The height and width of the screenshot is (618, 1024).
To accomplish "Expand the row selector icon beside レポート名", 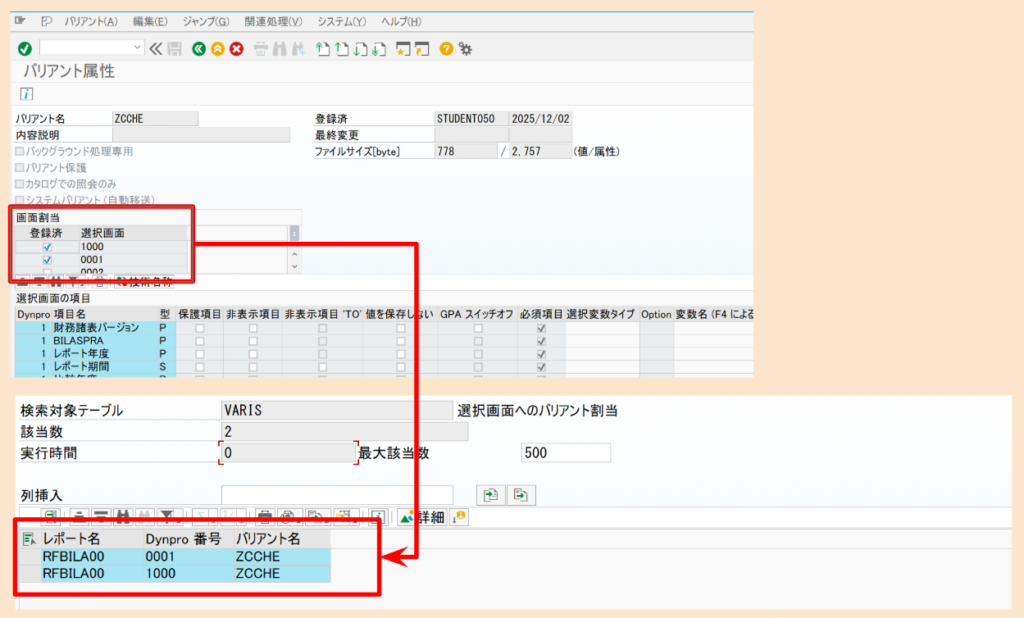I will tap(27, 540).
